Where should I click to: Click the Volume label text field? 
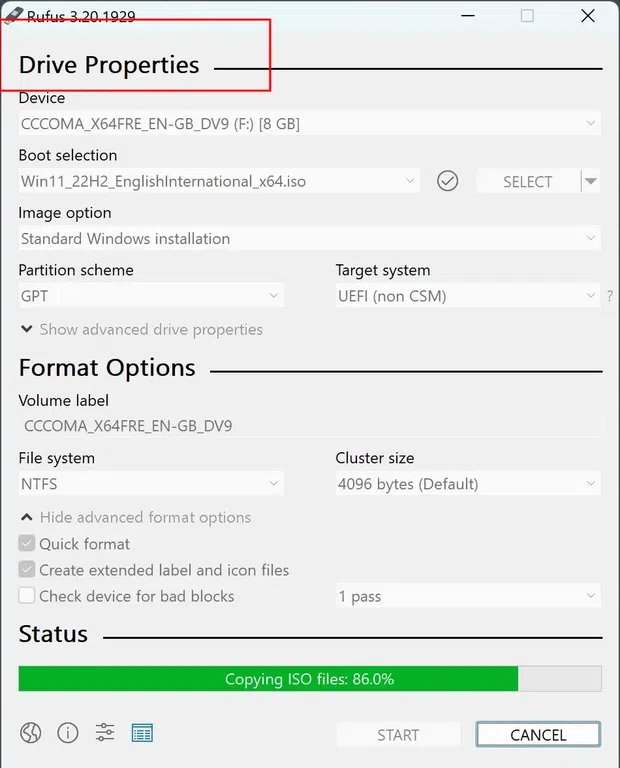310,426
